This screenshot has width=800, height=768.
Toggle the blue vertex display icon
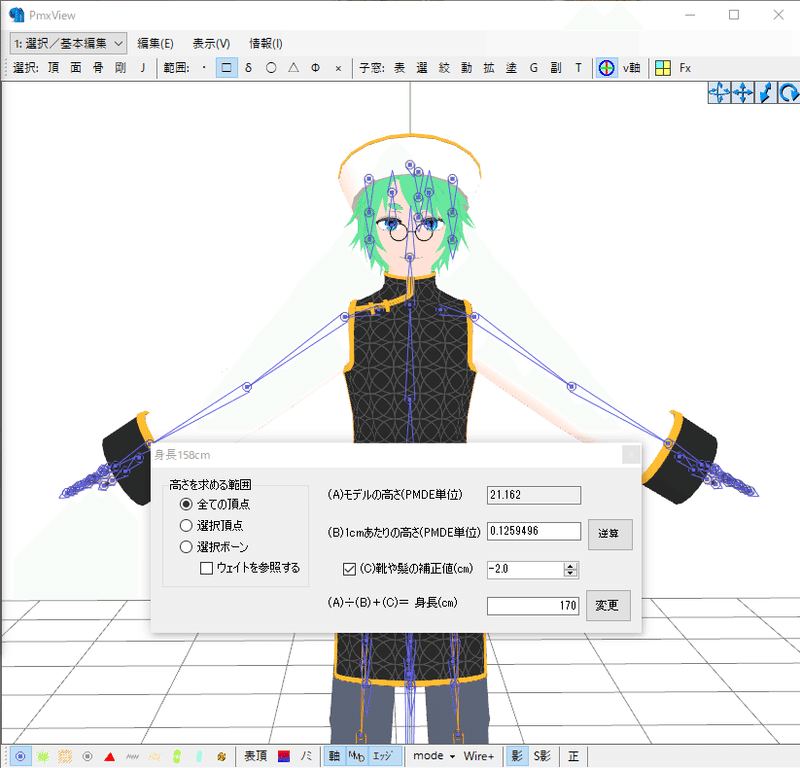(20, 756)
